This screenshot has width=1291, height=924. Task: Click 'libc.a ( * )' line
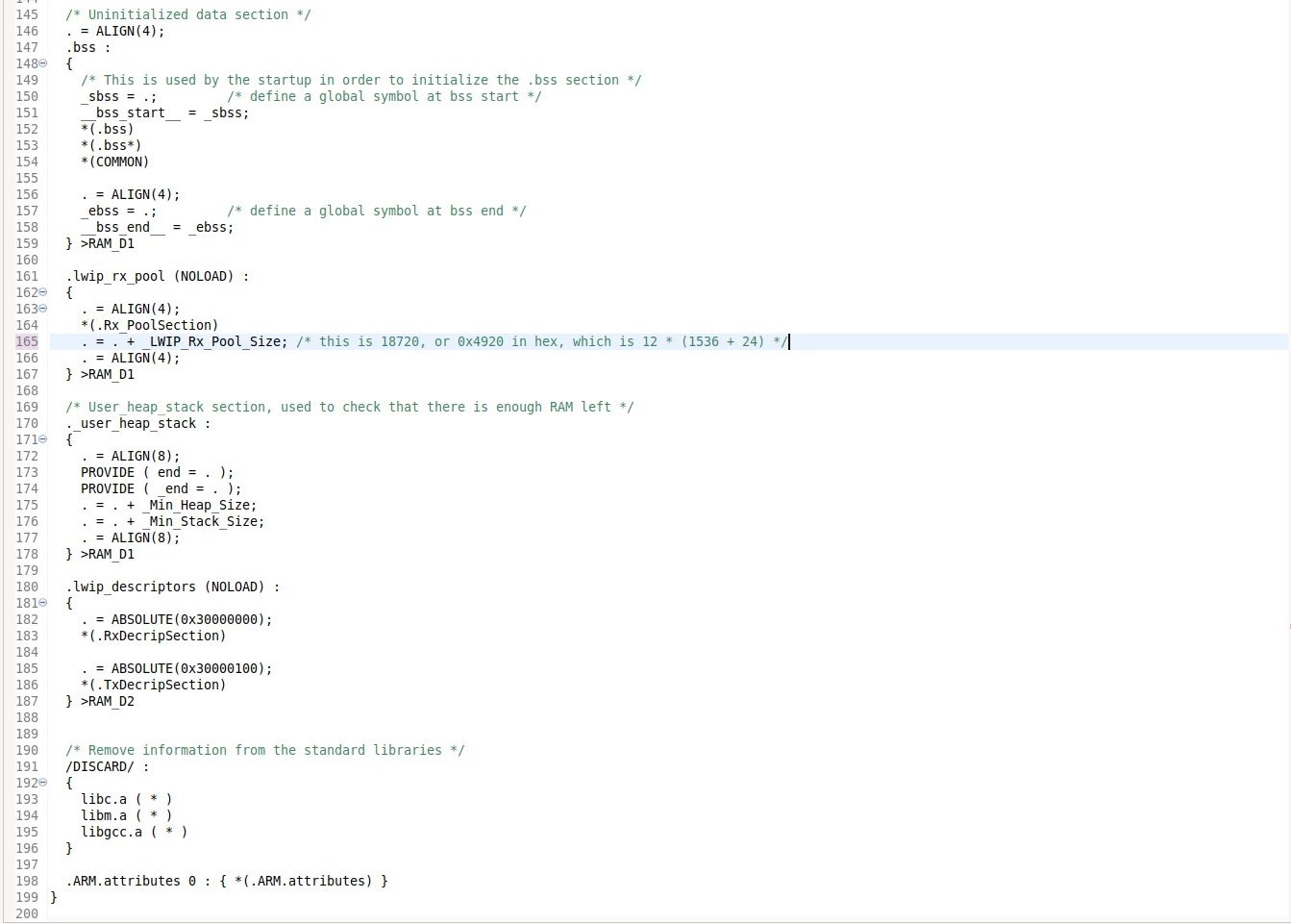coord(126,799)
